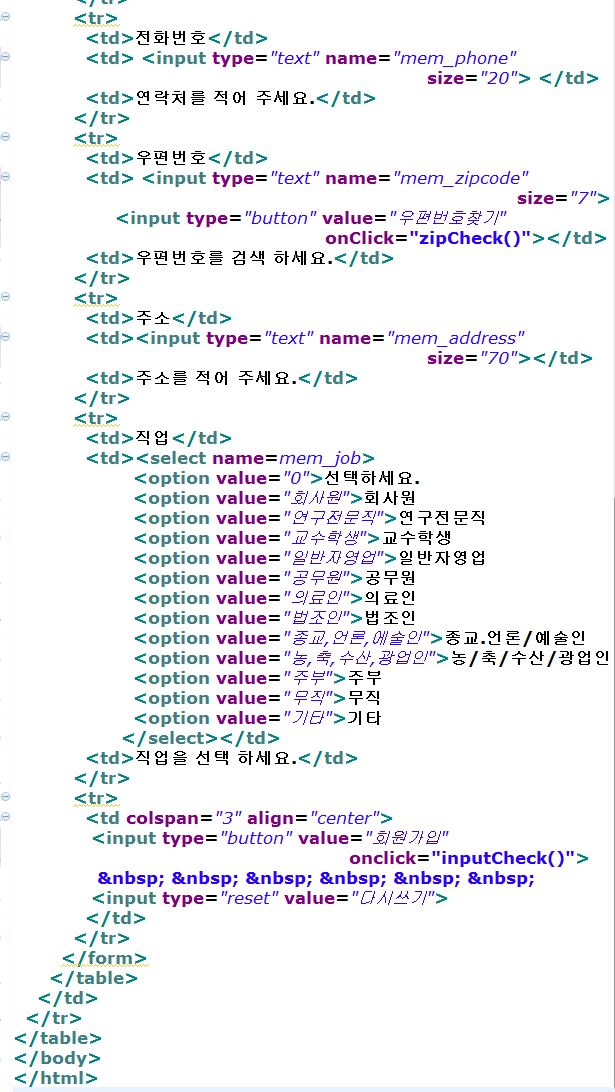
Task: Click the closing </body> tag
Action: click(x=57, y=1059)
